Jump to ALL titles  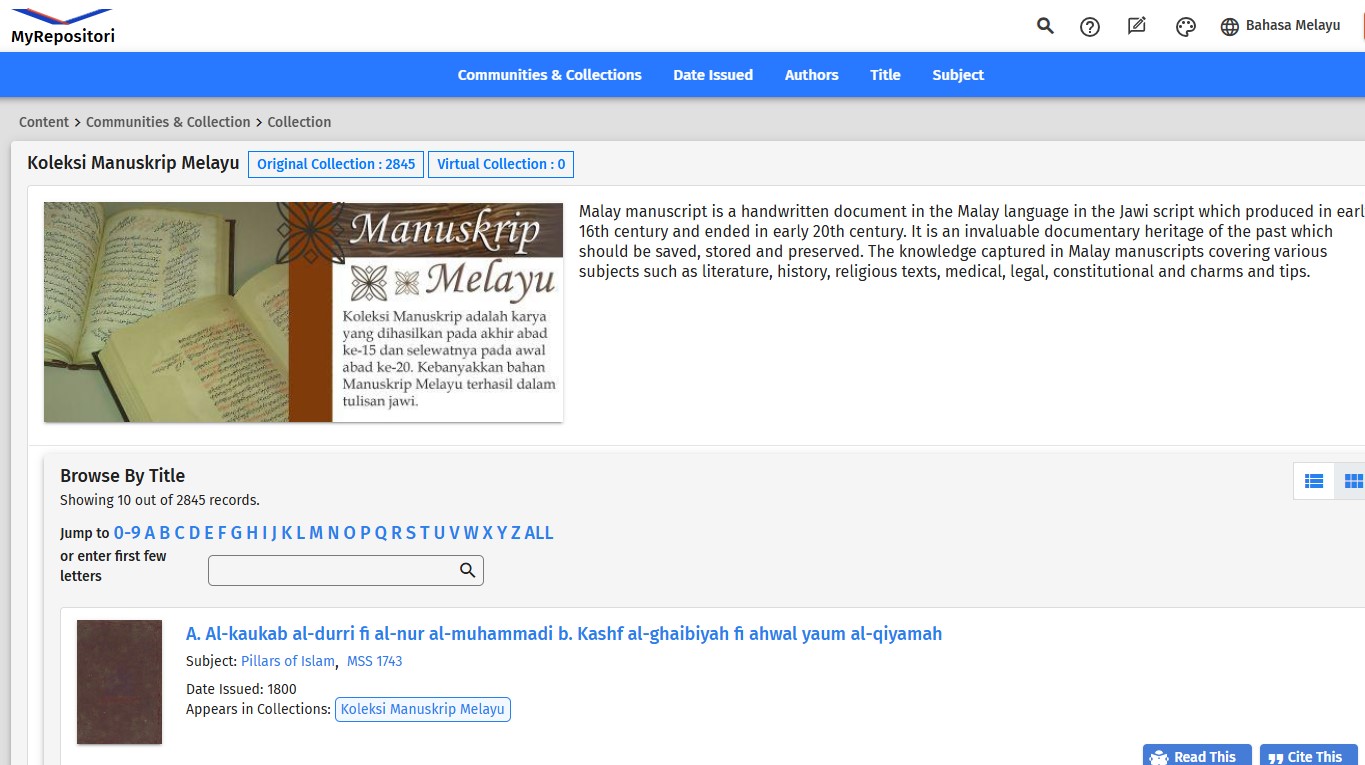(x=539, y=533)
